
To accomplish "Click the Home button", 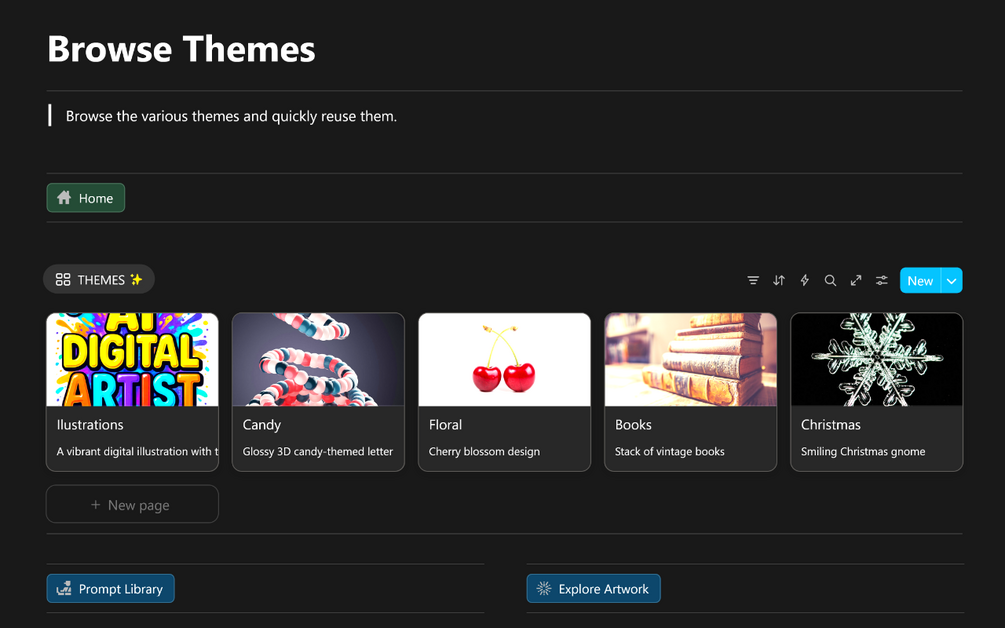I will (86, 198).
